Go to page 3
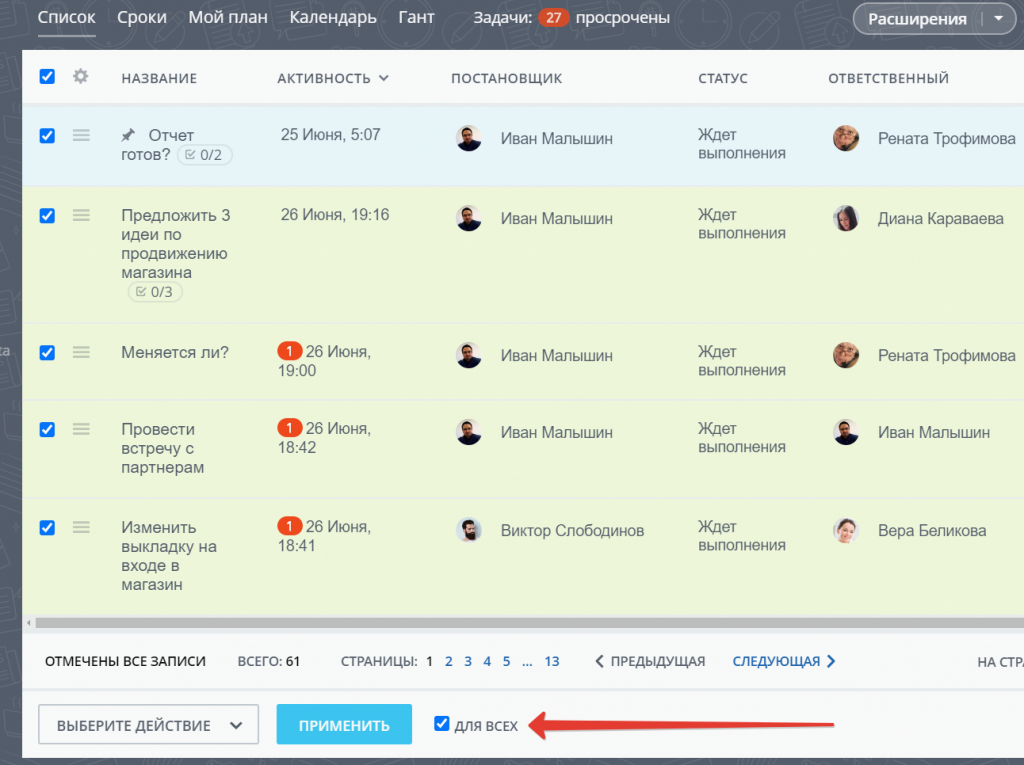The width and height of the screenshot is (1024, 765). click(x=468, y=661)
